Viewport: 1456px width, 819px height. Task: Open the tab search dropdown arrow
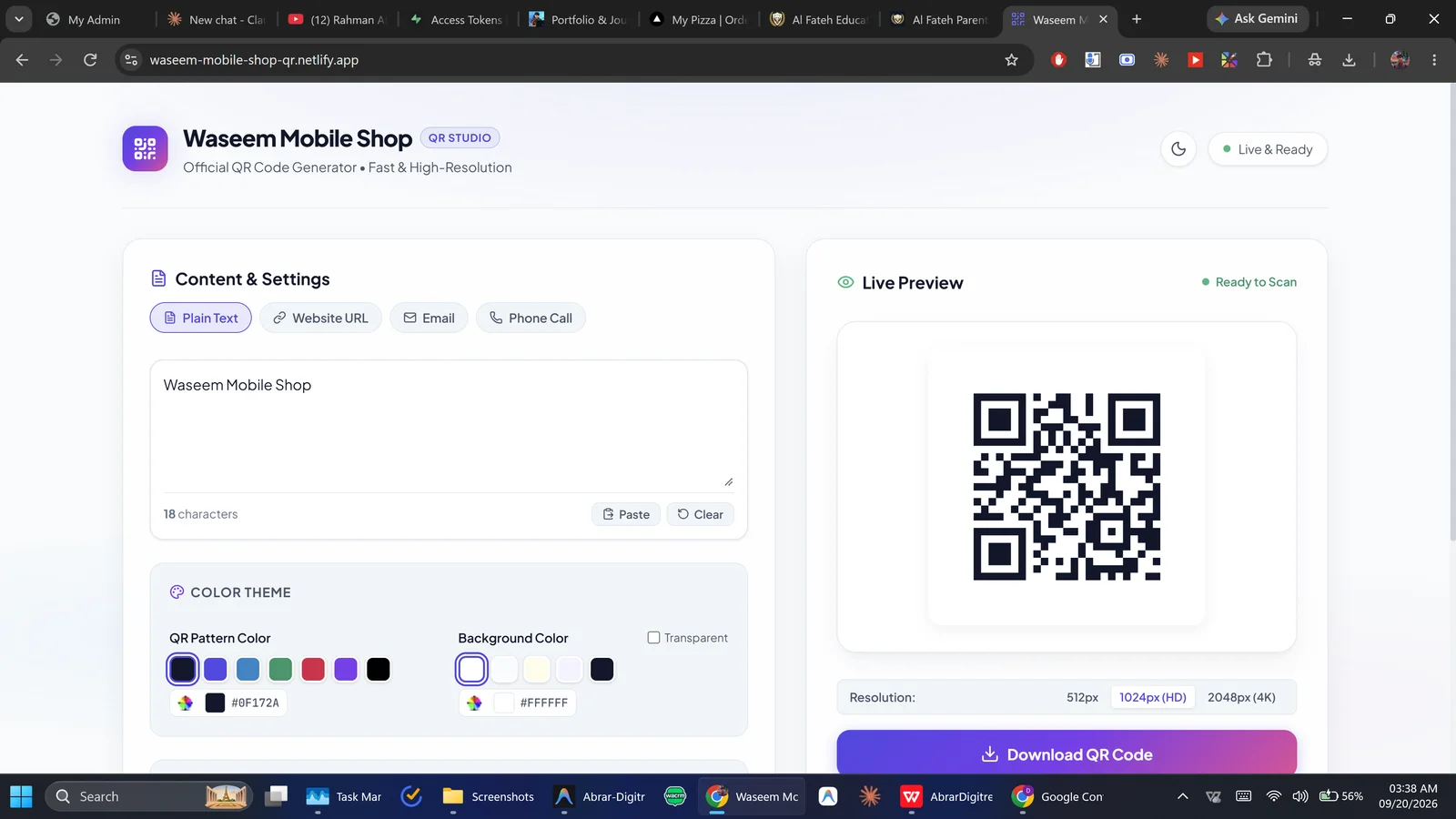[x=18, y=19]
